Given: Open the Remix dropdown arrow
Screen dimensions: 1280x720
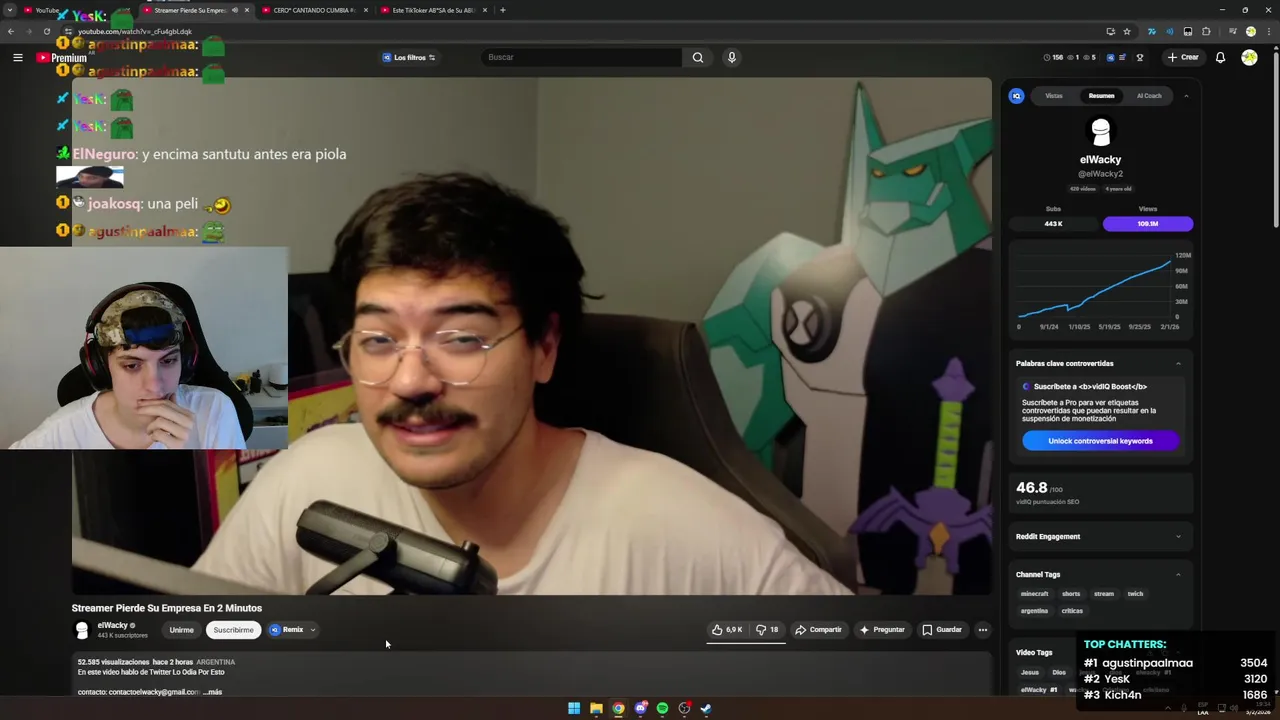Looking at the screenshot, I should pyautogui.click(x=312, y=630).
